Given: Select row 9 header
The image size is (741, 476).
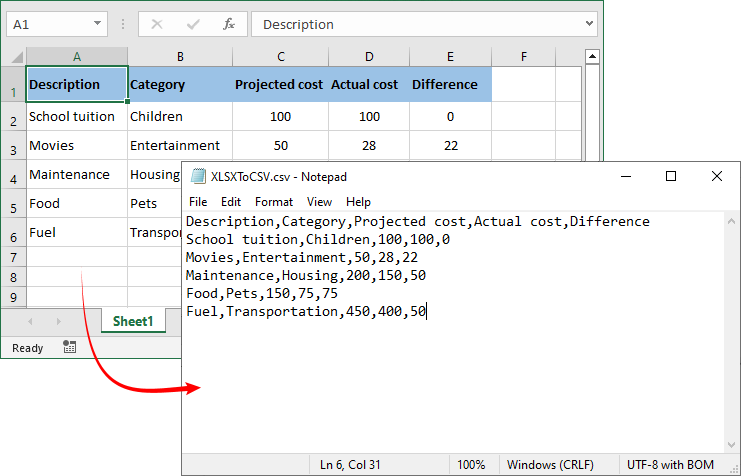Looking at the screenshot, I should click(13, 297).
